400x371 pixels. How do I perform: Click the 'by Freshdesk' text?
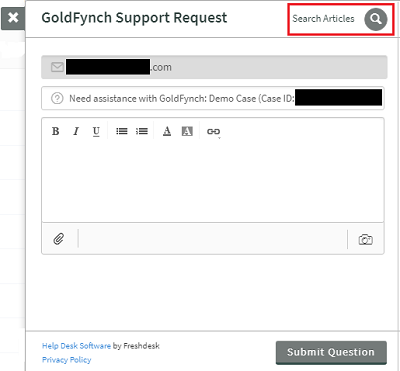[136, 346]
